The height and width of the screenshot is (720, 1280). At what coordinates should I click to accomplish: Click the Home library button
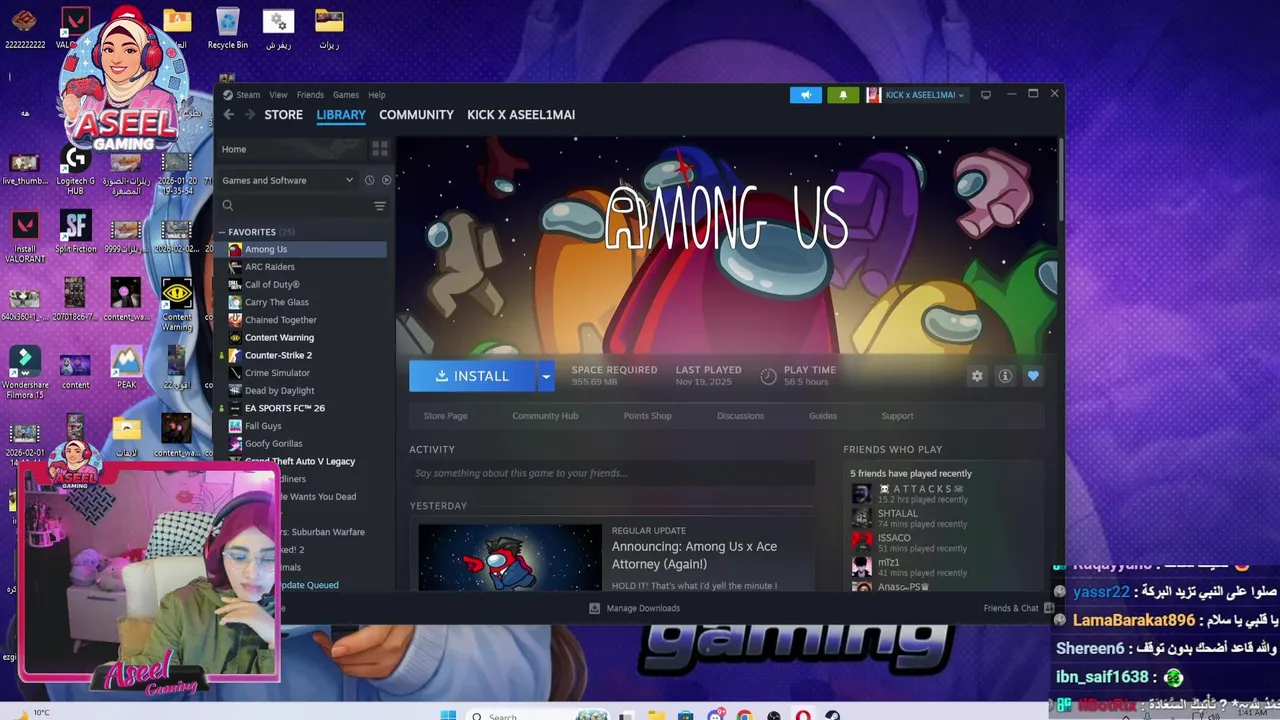tap(292, 149)
